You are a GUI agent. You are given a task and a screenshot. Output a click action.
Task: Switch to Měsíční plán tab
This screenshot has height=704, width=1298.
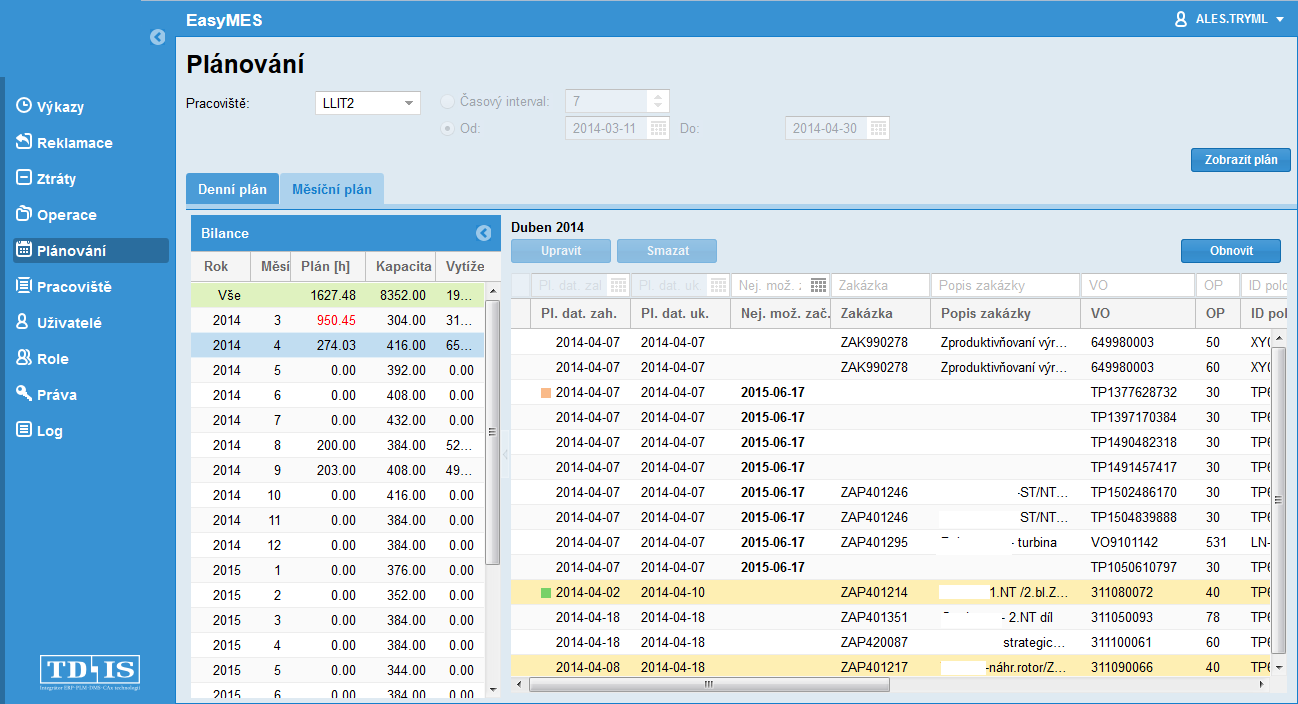click(331, 189)
